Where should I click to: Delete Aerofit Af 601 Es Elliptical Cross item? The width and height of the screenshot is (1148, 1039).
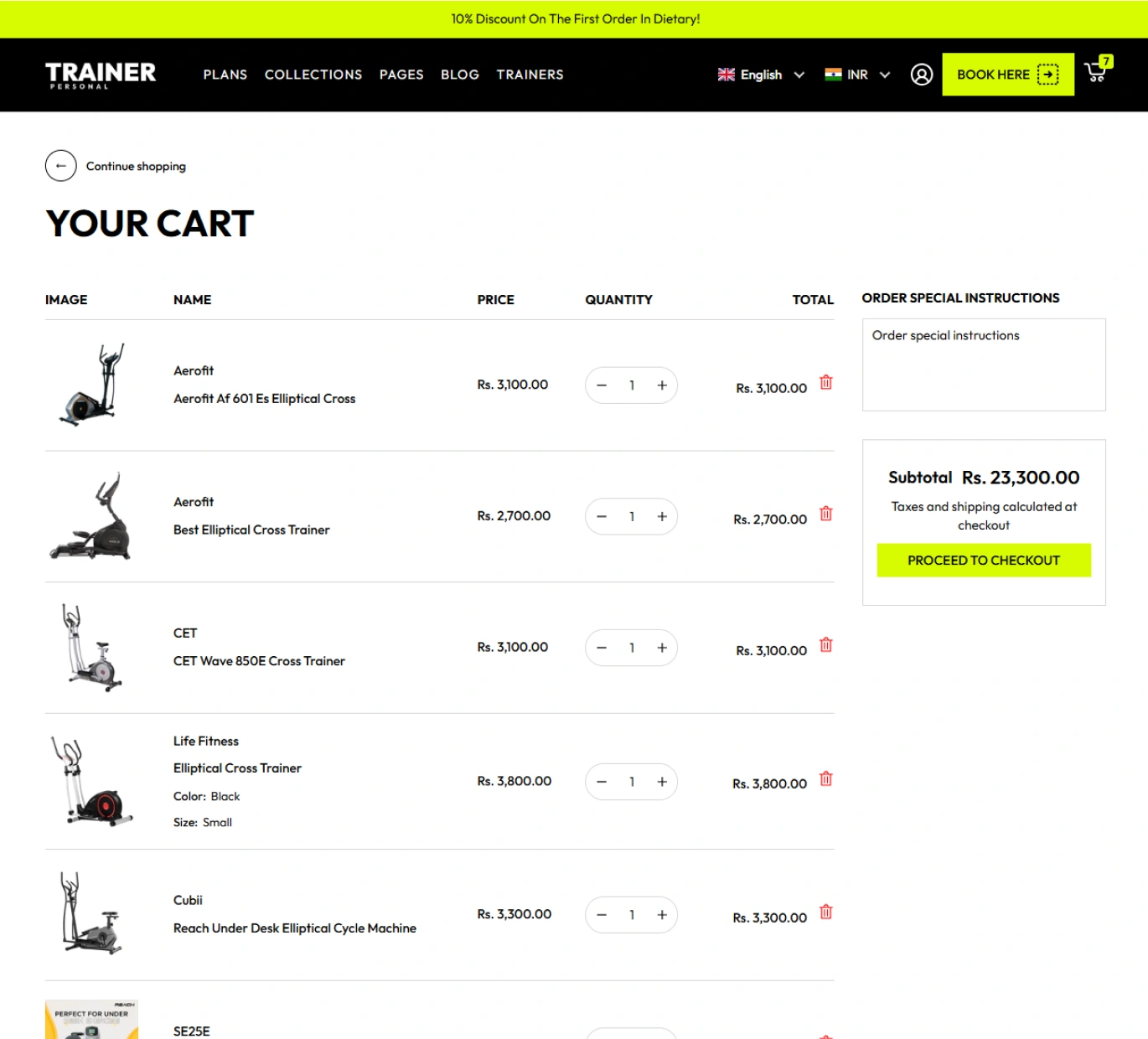(x=825, y=382)
